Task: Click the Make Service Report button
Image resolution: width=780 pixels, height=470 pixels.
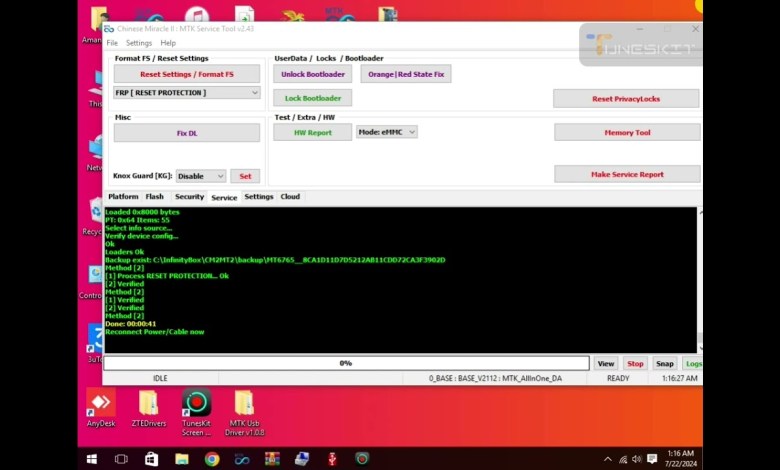Action: point(627,174)
